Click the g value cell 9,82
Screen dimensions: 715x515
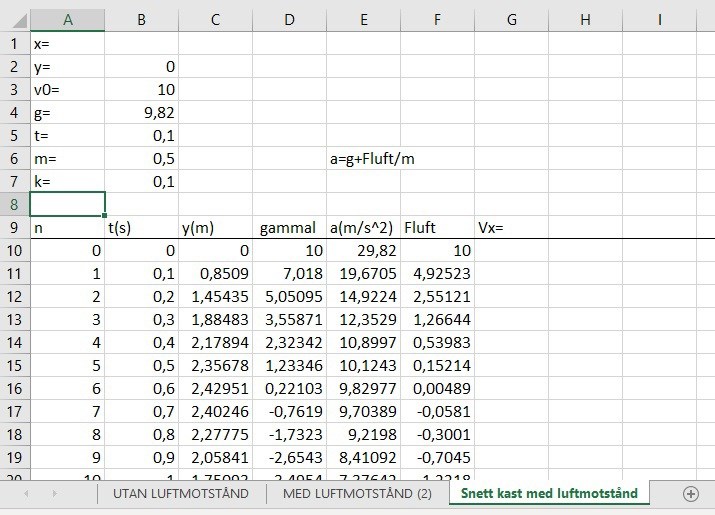[x=142, y=113]
